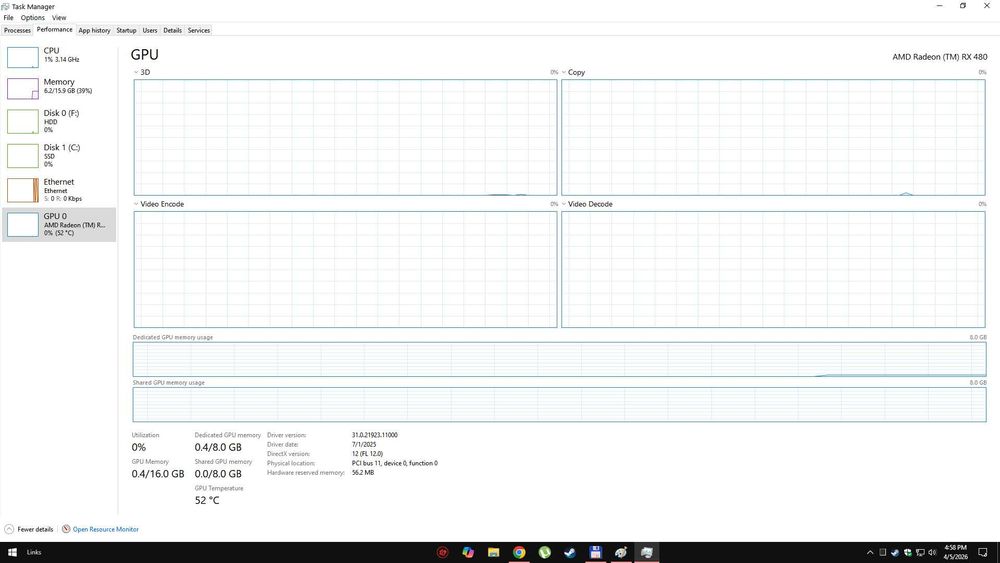Select the CPU usage thumbnail graph

pyautogui.click(x=22, y=57)
